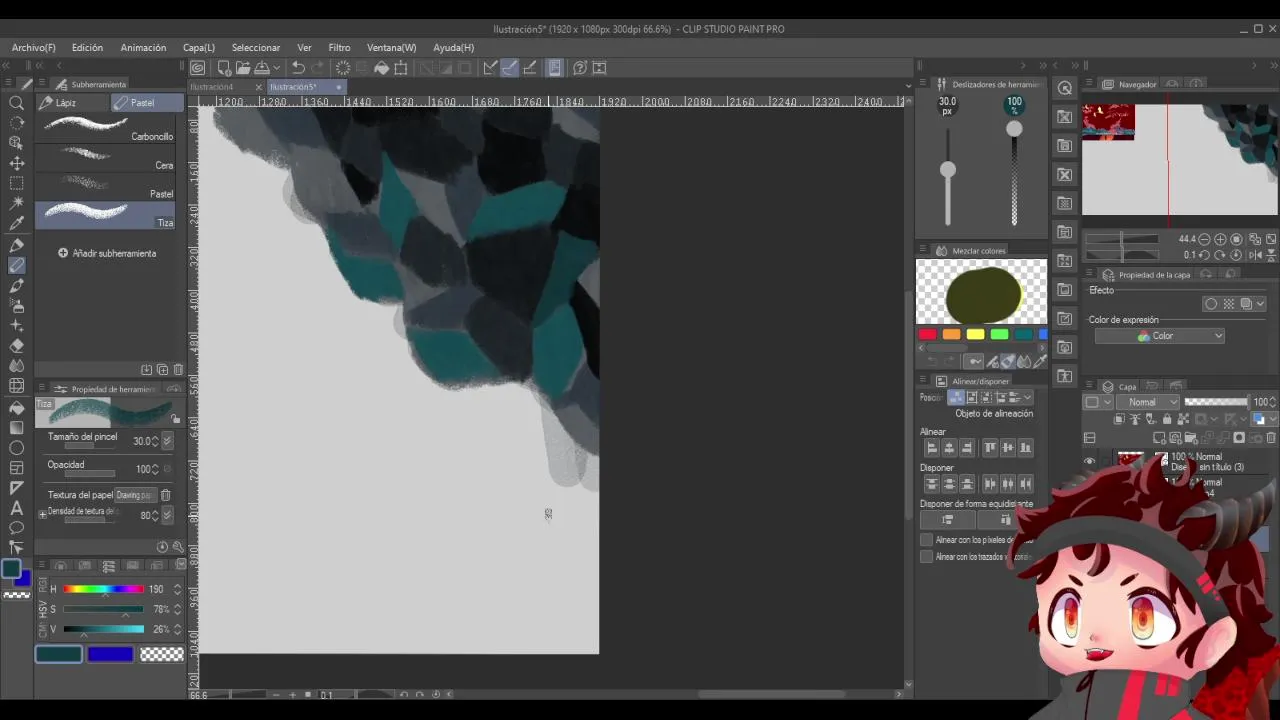
Task: Click the New file icon in command bar
Action: [224, 68]
